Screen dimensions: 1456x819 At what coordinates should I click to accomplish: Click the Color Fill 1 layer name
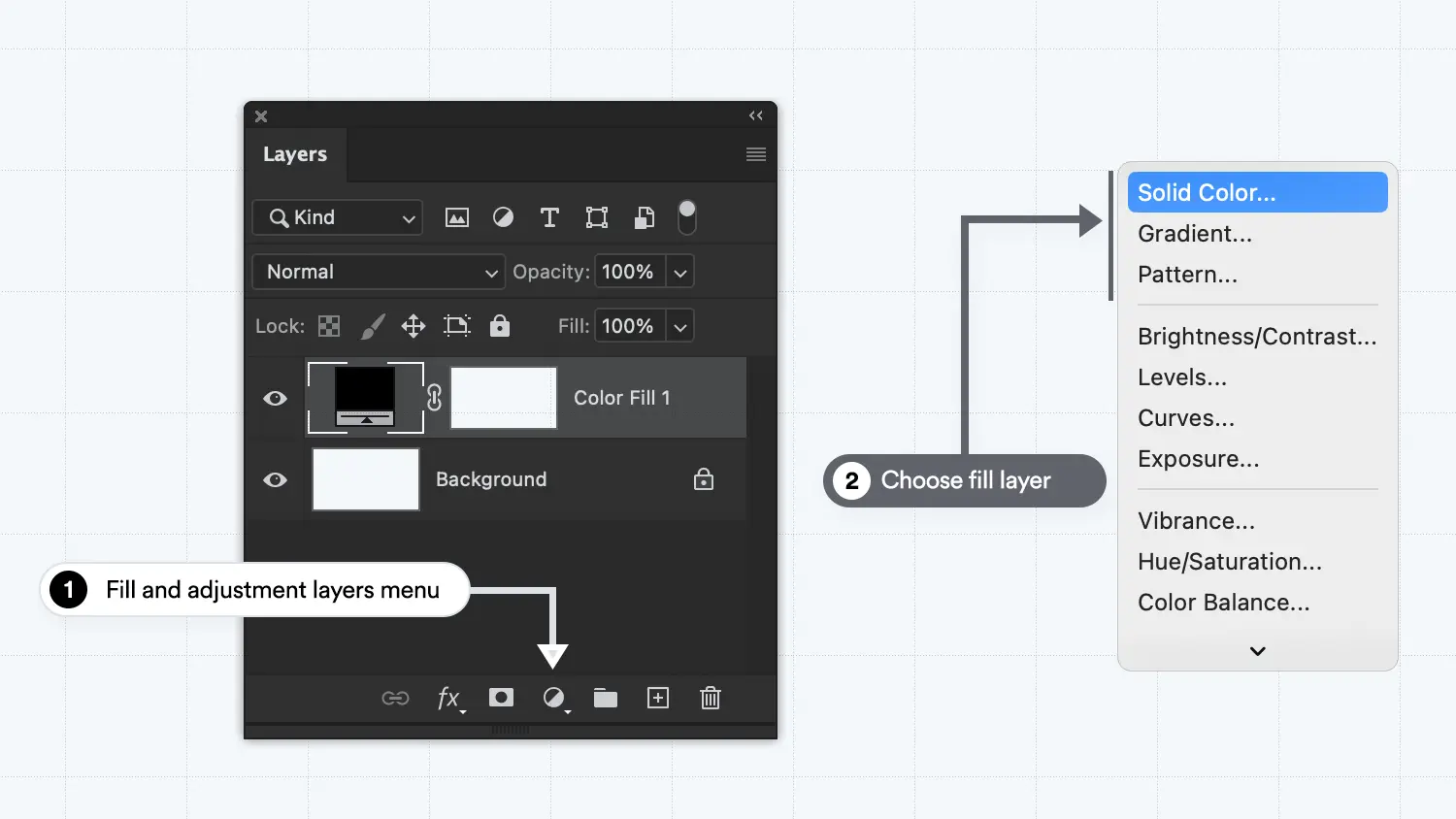[622, 398]
